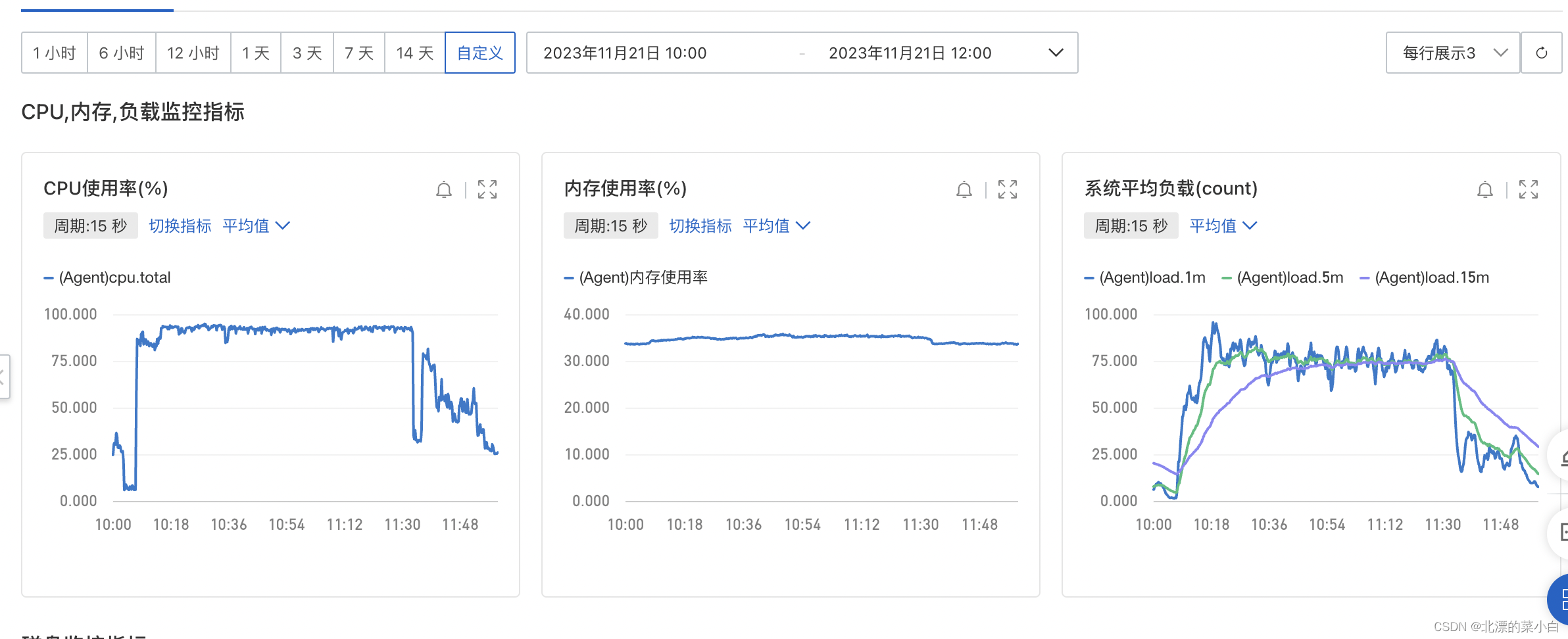Click the end date 2023年11月21日 12:00 field
1568x639 pixels.
click(910, 53)
